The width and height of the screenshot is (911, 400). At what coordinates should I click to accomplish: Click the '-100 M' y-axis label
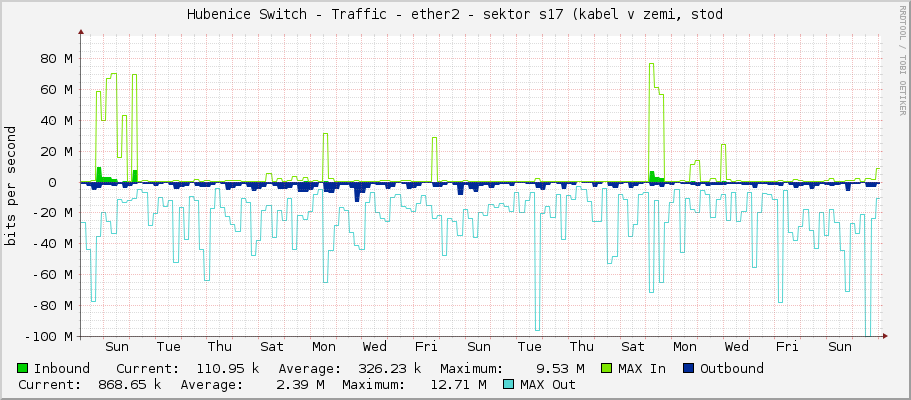point(49,337)
